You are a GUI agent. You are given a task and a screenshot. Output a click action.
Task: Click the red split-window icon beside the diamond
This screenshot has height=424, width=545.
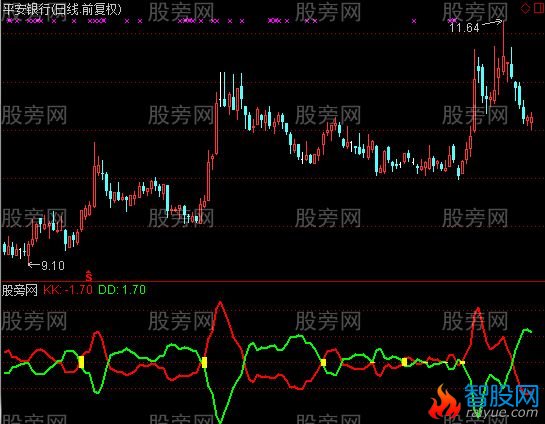(538, 8)
